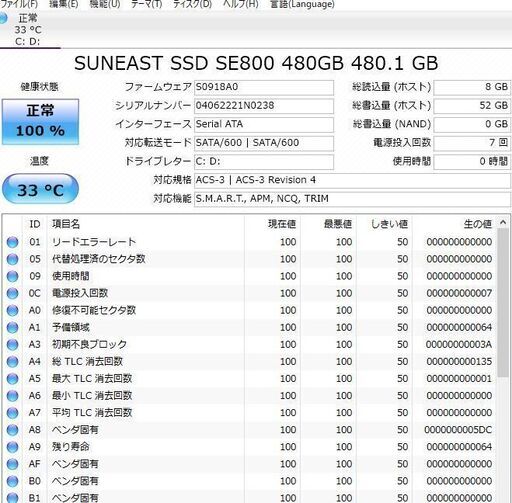Click the 現在値 column header
Image resolution: width=512 pixels, height=503 pixels.
[272, 224]
